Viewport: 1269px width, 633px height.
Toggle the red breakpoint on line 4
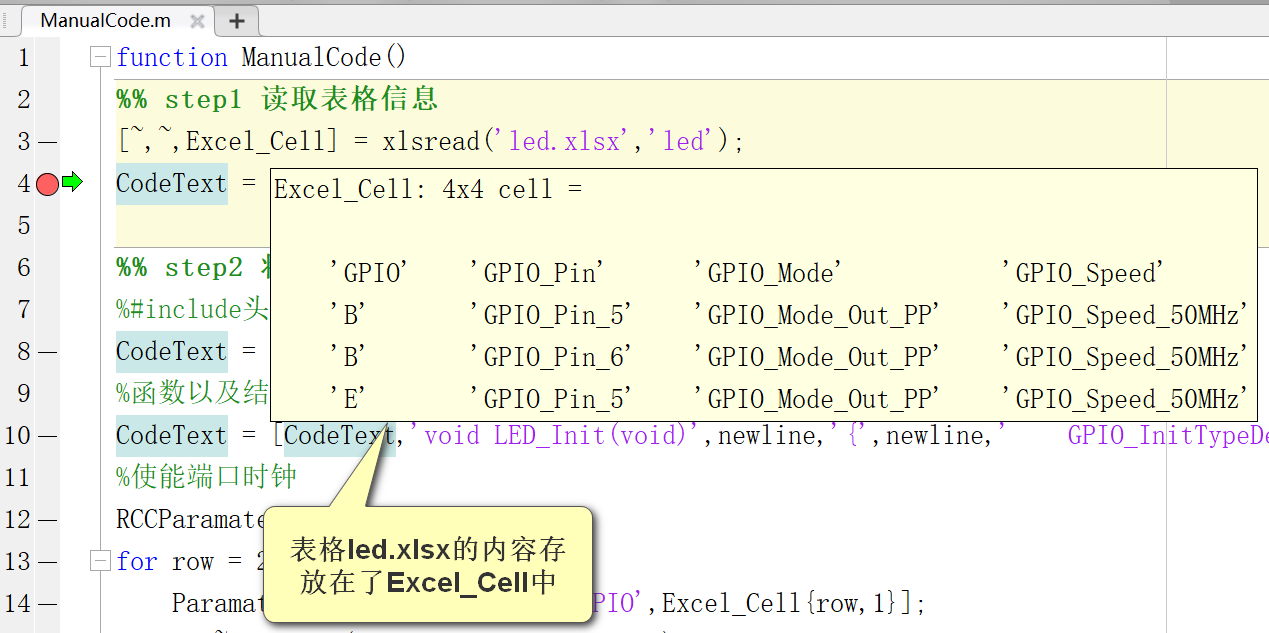pyautogui.click(x=48, y=183)
